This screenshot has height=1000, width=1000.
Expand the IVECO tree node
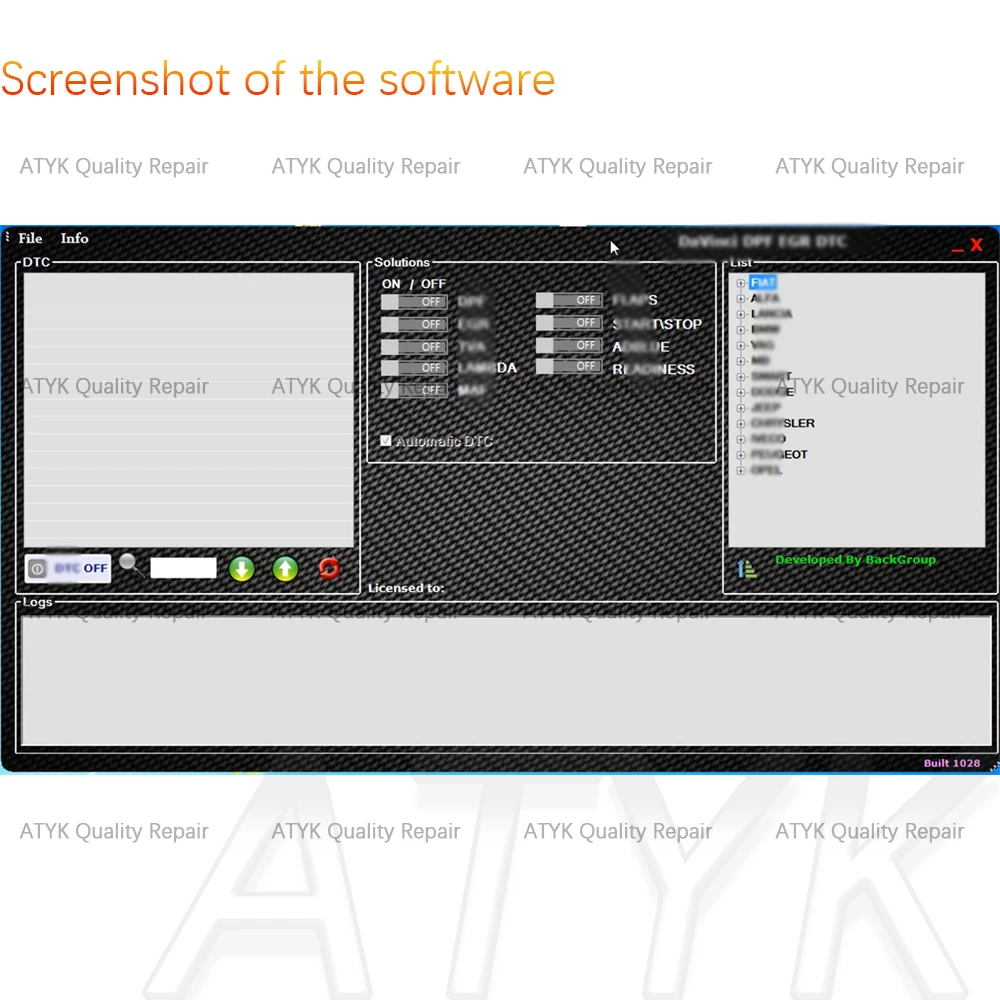[740, 439]
